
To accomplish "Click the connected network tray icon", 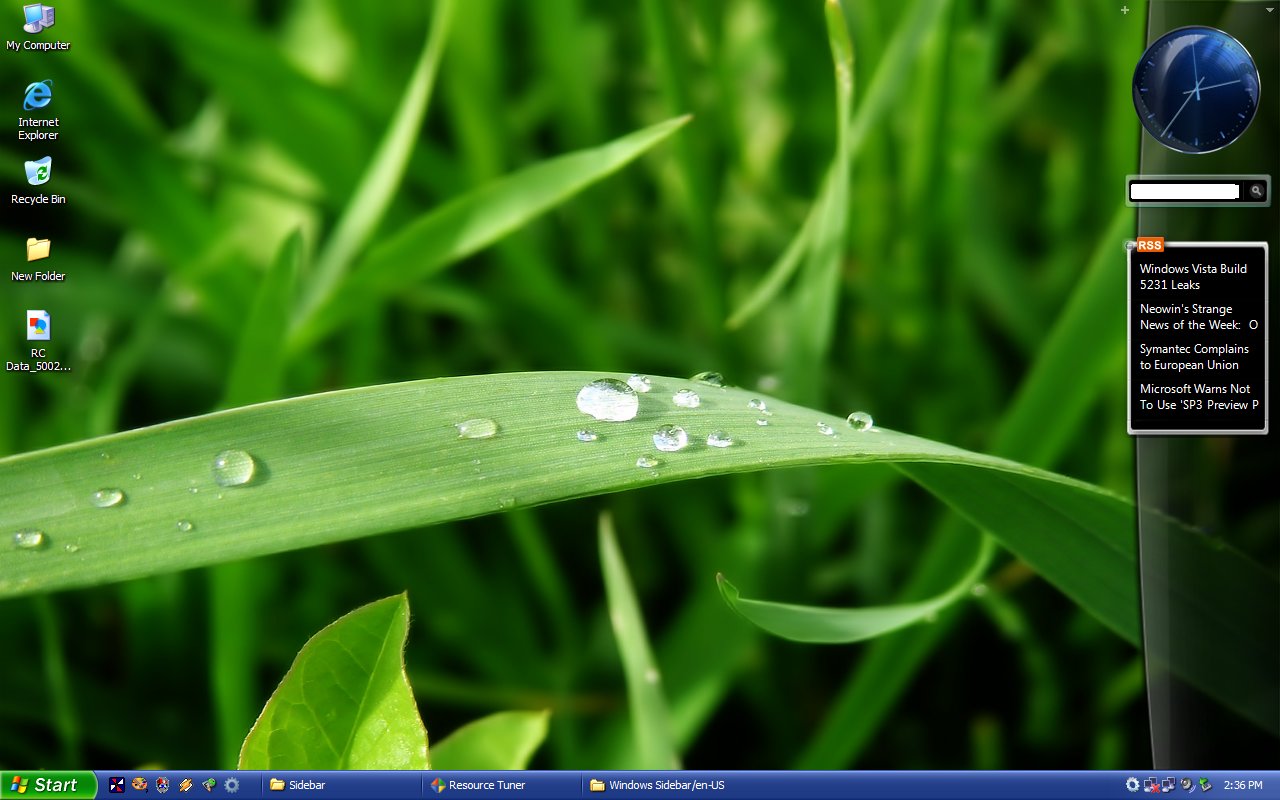I will (1168, 785).
